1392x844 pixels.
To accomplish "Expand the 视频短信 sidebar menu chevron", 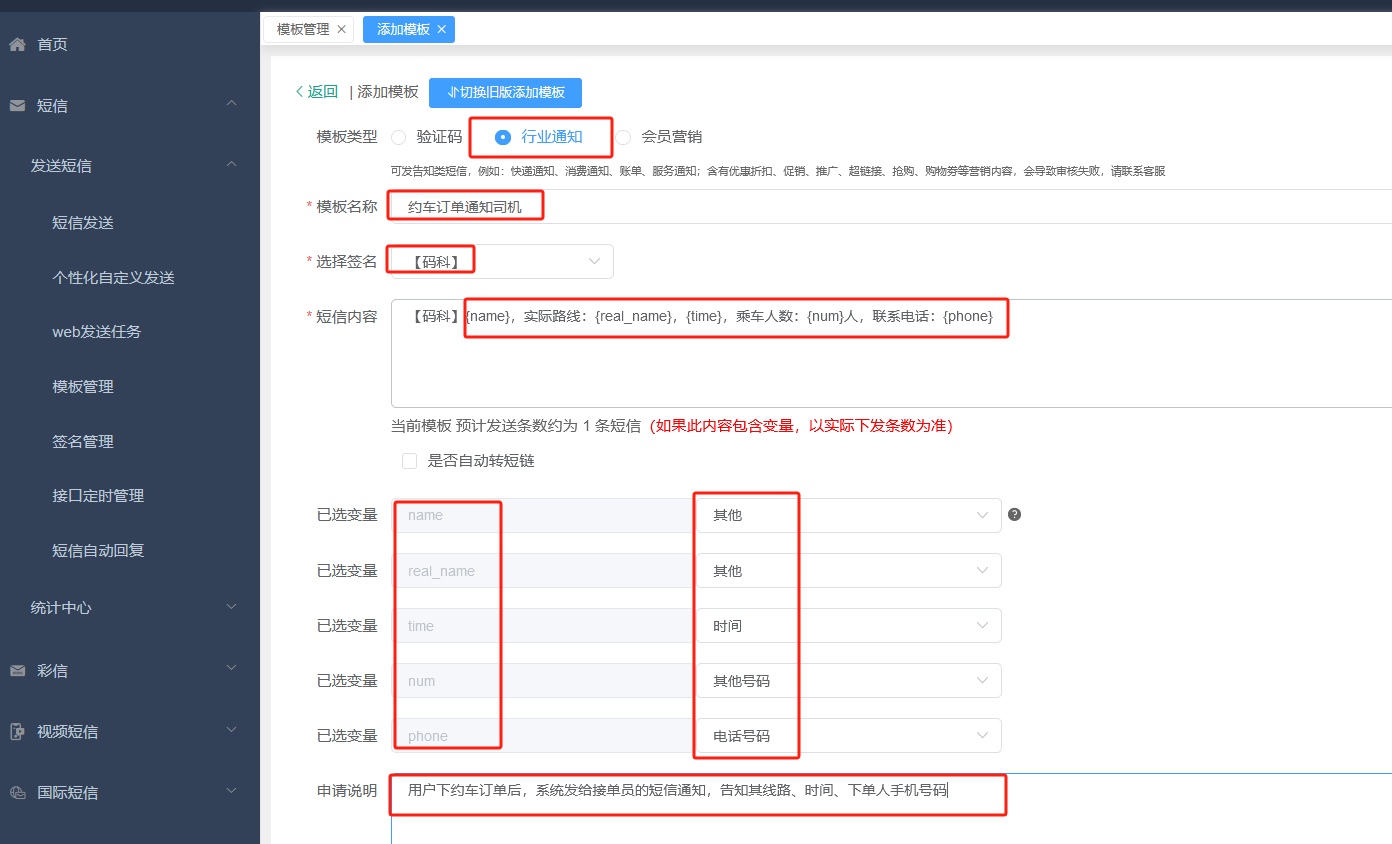I will click(232, 730).
